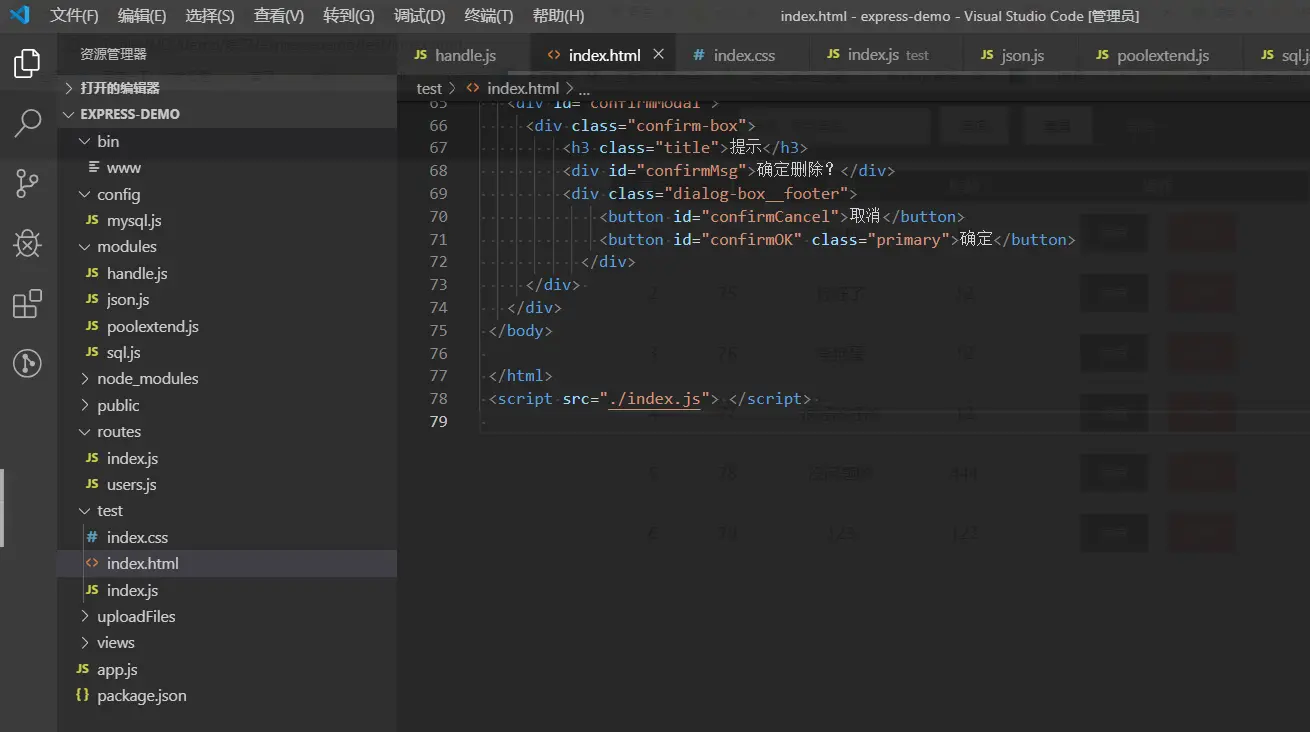This screenshot has width=1310, height=732.
Task: Click the closing </body> tag in the editor
Action: (520, 330)
